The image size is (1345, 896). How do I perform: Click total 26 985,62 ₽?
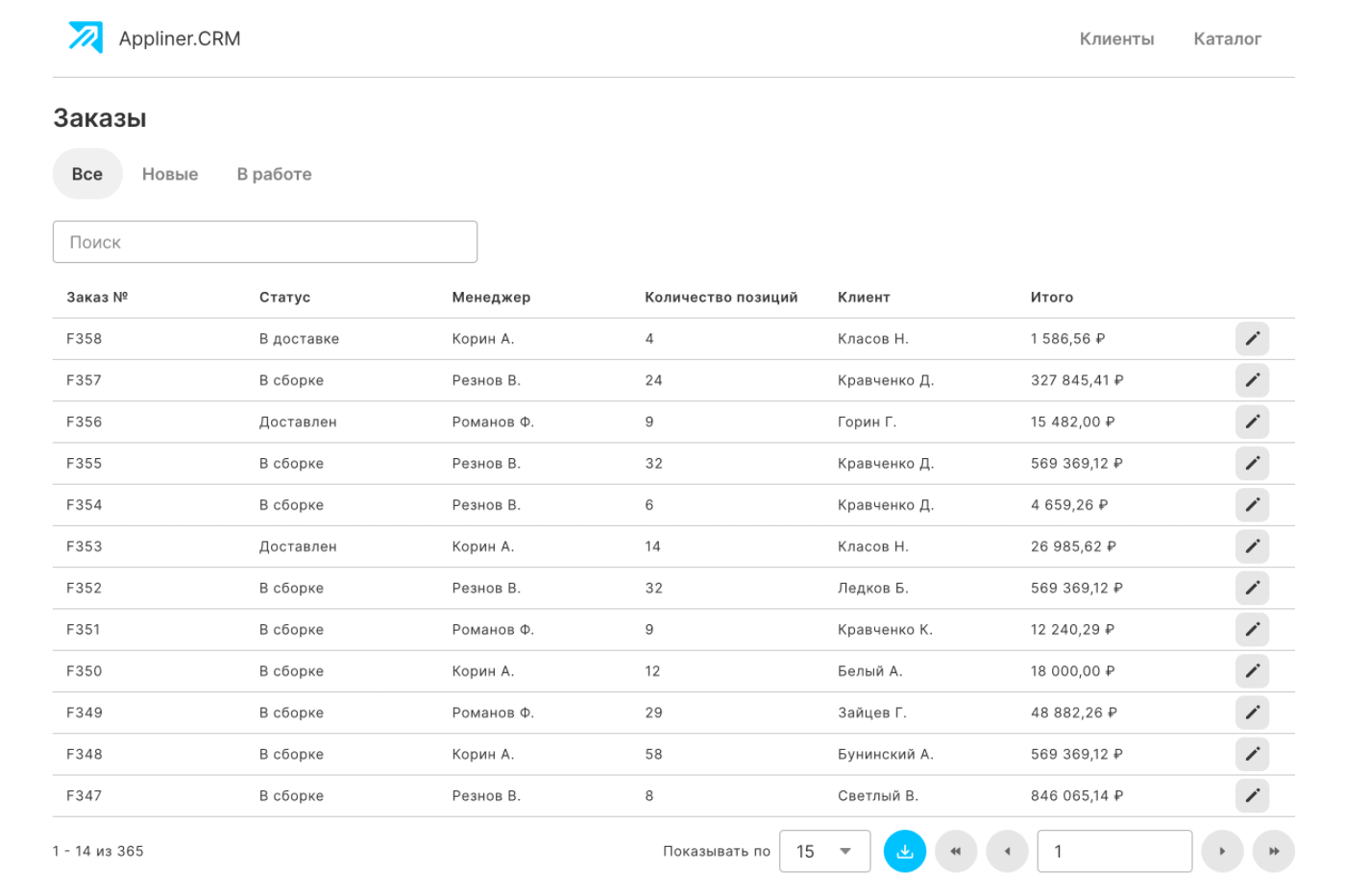1073,546
